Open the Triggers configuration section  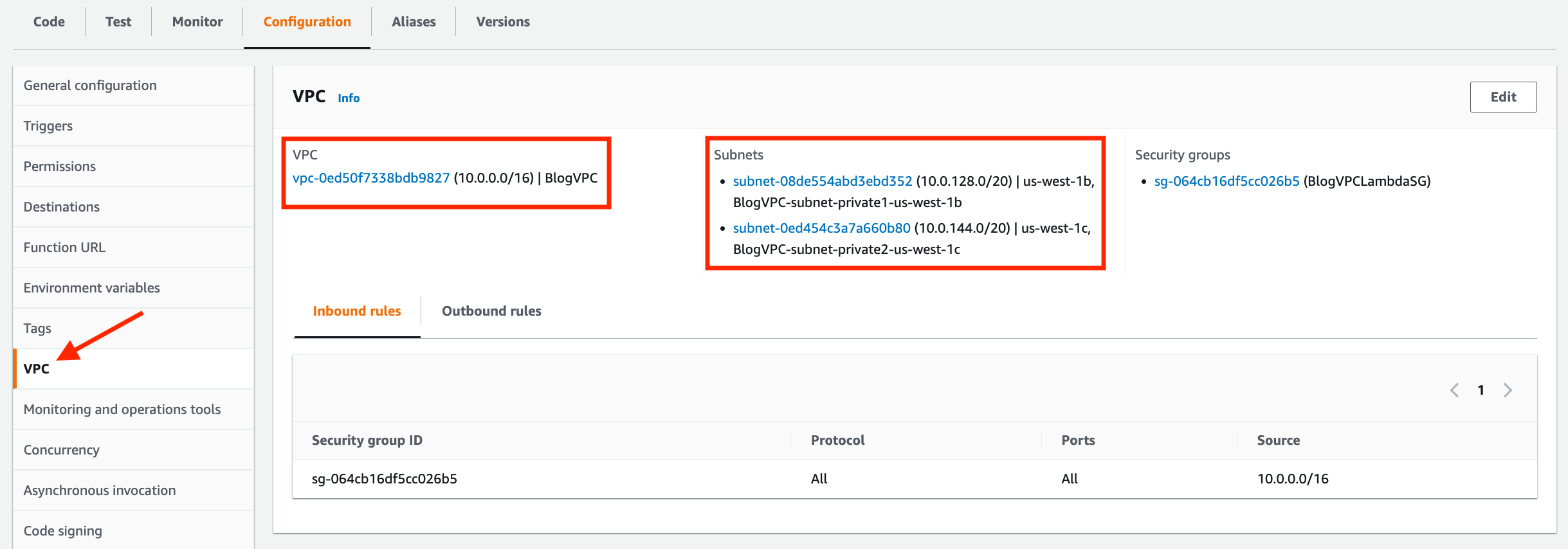point(48,125)
